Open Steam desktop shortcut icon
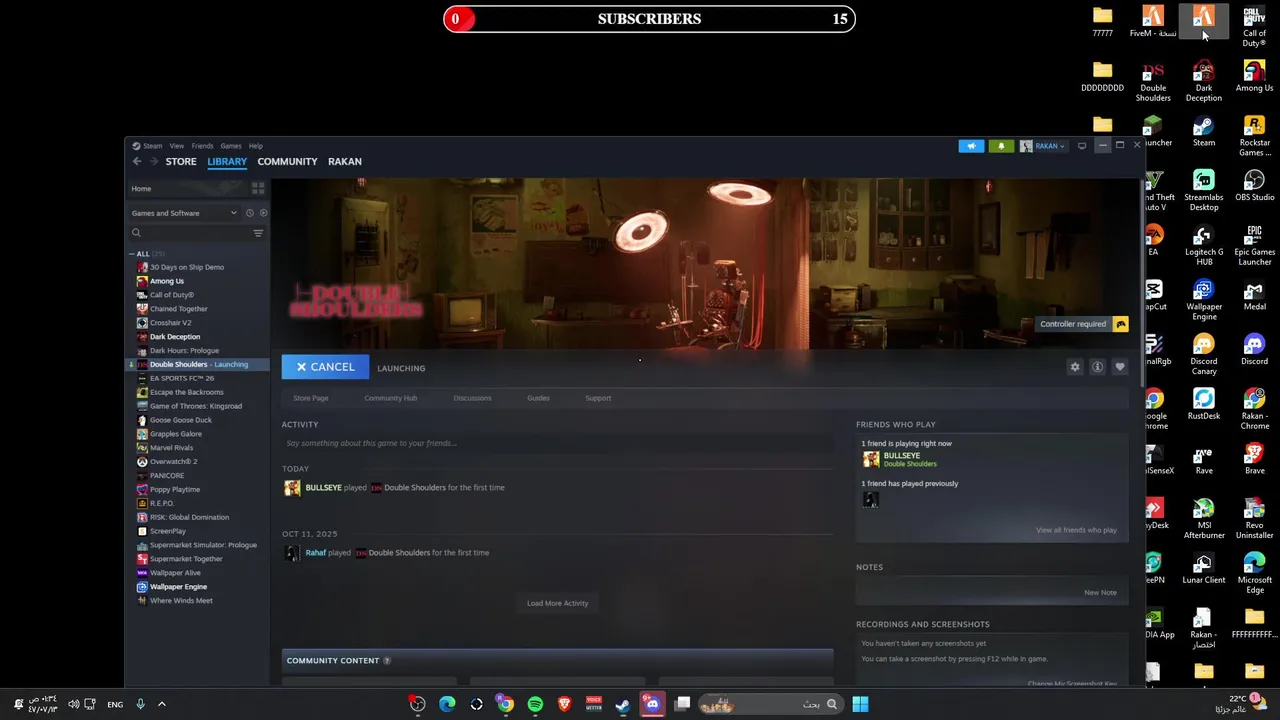This screenshot has height=720, width=1280. pos(1204,131)
